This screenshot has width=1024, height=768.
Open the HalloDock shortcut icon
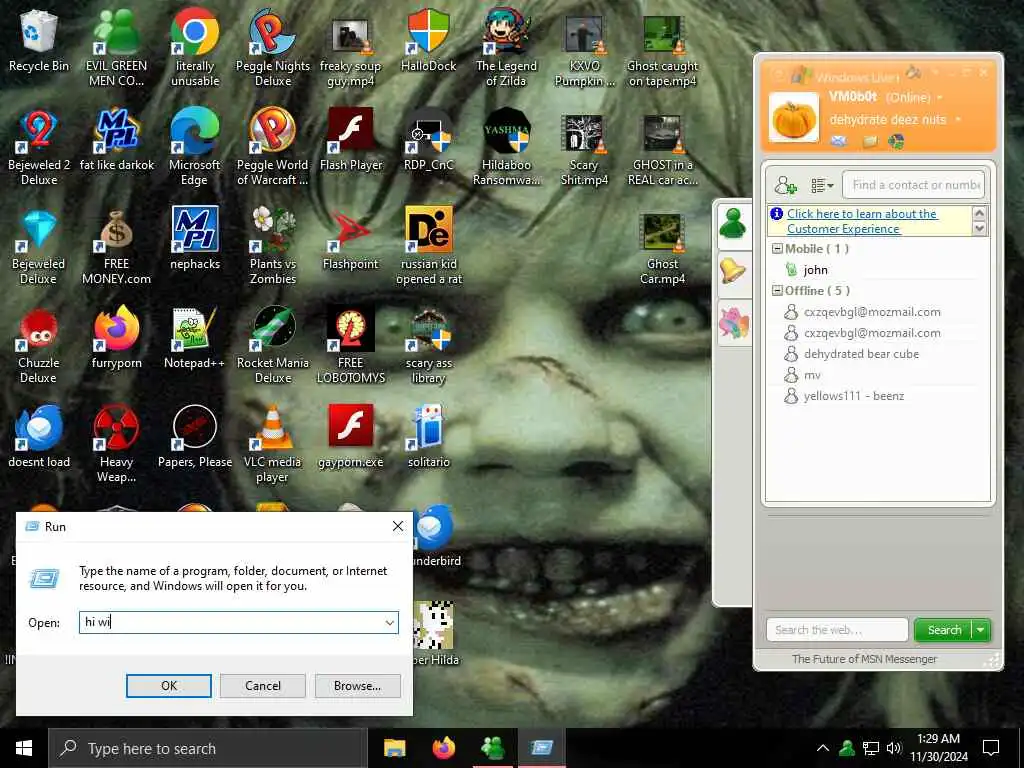click(x=428, y=41)
